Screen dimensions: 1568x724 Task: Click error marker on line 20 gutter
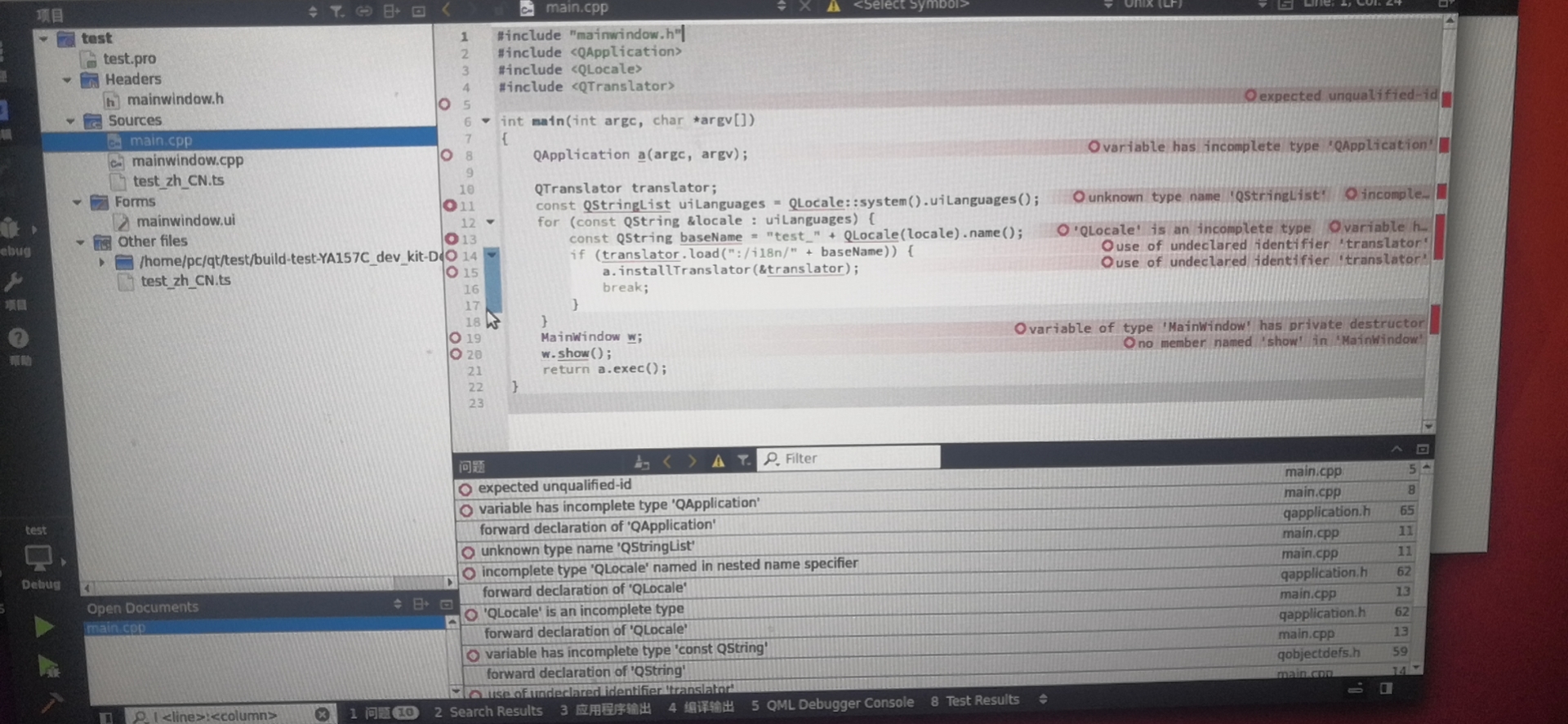tap(457, 353)
